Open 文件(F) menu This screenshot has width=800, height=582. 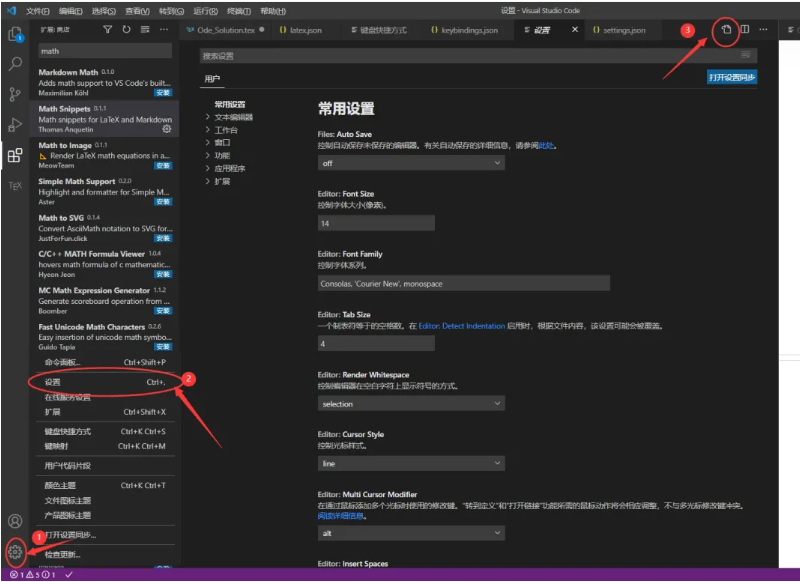38,11
